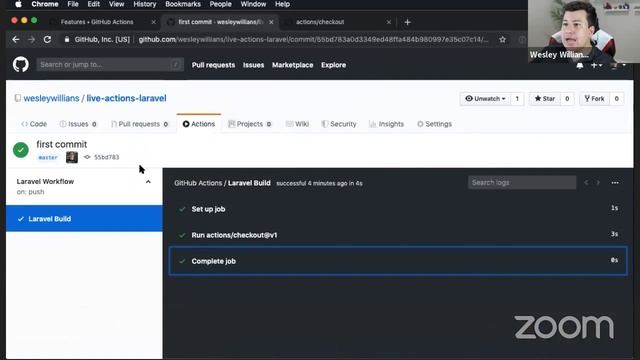Click the GitHub Actions breadcrumb text
The image size is (640, 360).
coord(198,183)
